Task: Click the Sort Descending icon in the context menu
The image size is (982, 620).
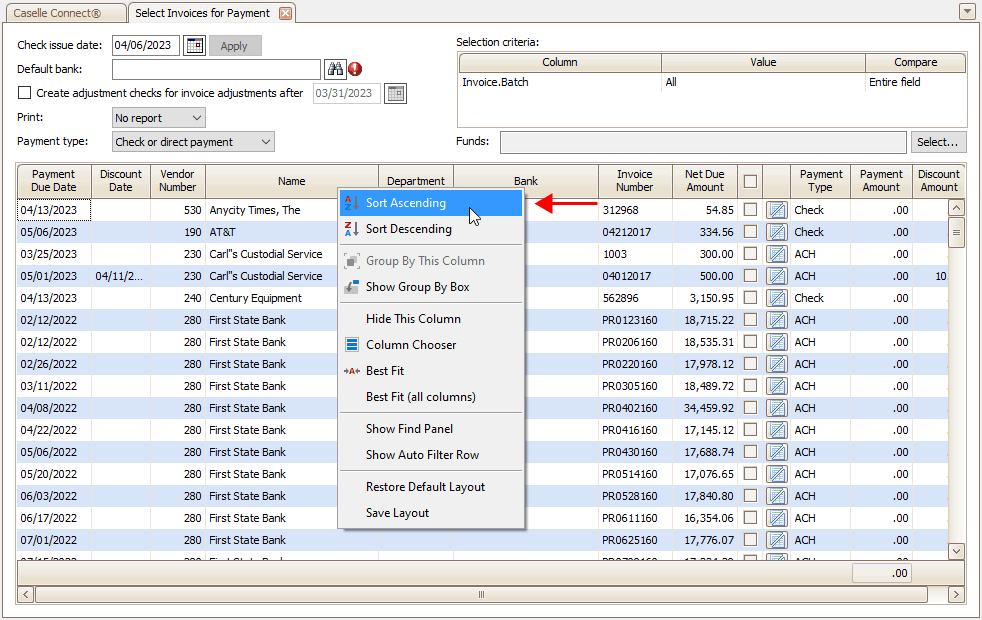Action: [350, 229]
